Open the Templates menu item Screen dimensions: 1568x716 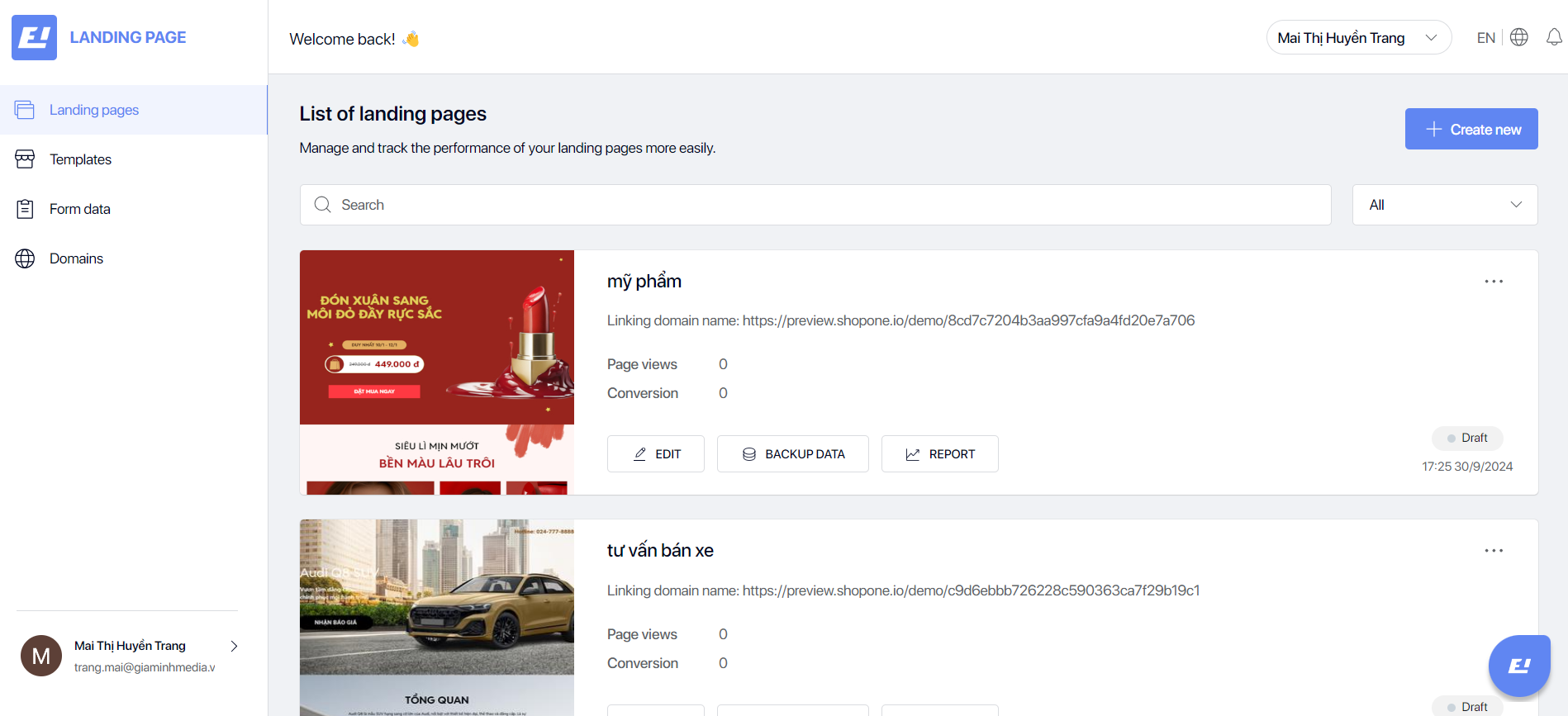point(80,159)
